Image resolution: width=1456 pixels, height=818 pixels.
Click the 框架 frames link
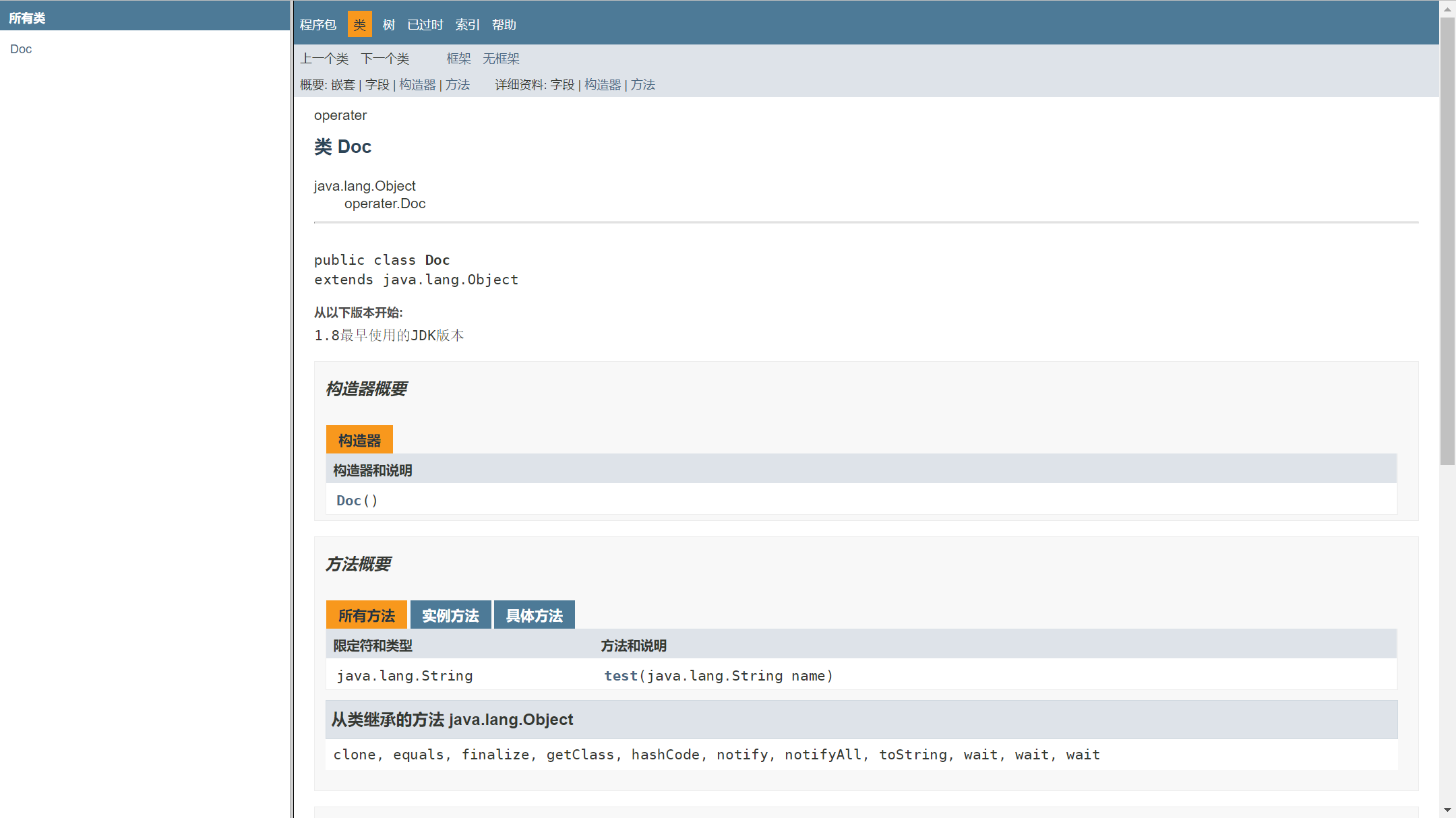458,59
